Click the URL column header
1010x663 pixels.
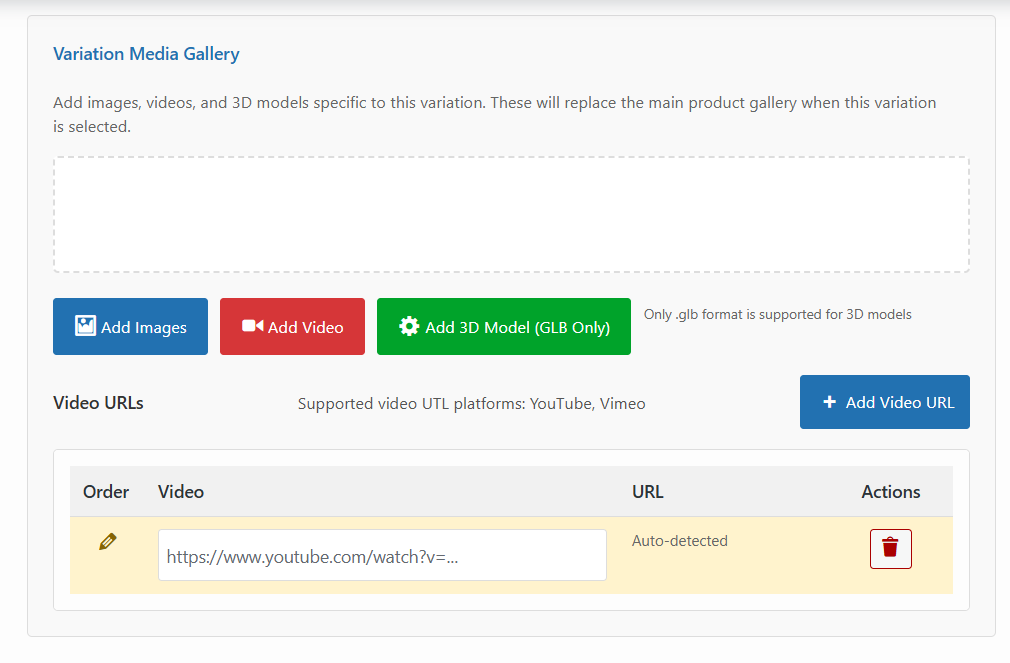[x=647, y=491]
